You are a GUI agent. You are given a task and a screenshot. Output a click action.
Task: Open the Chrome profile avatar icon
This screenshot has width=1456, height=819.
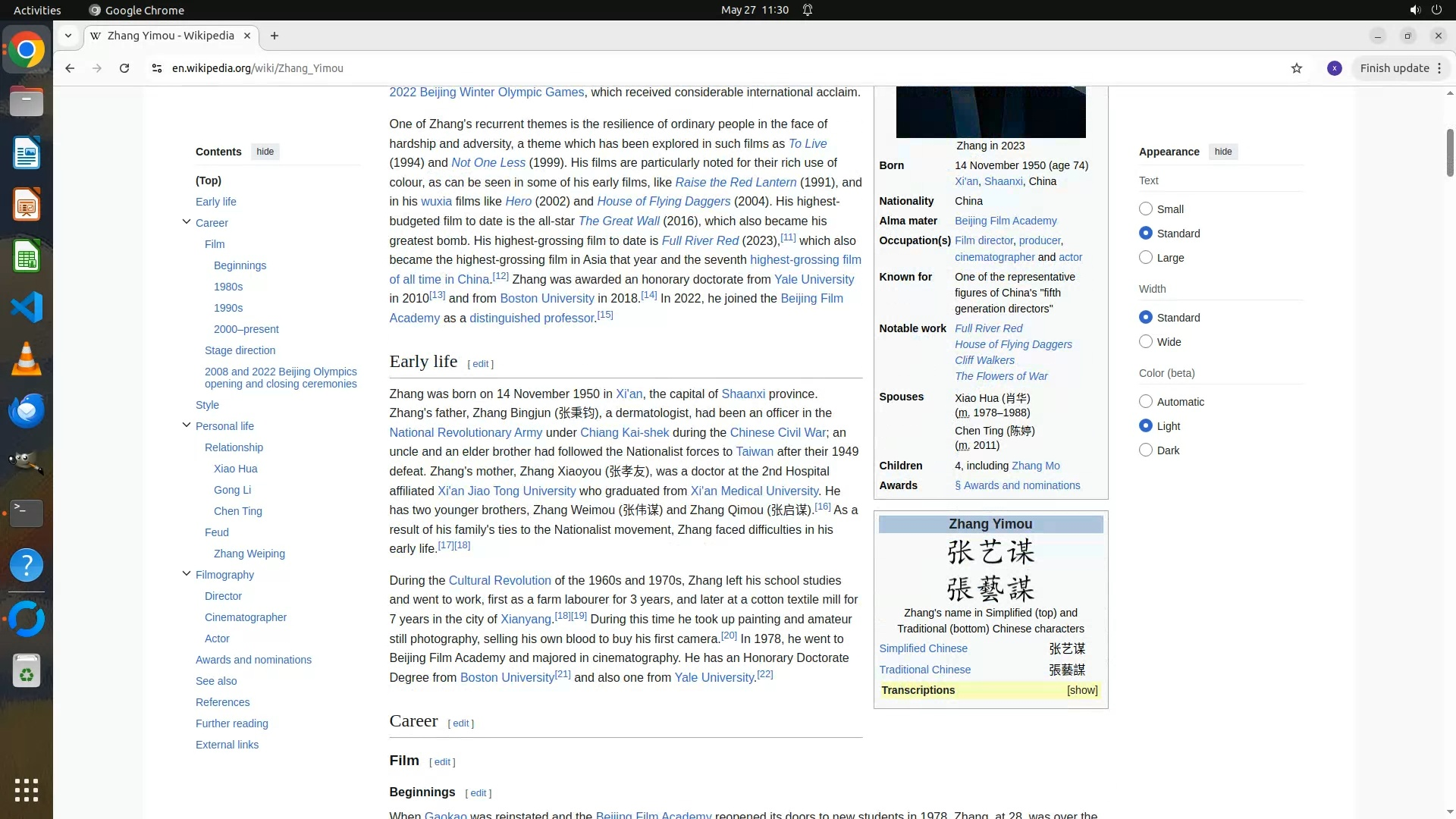pos(1335,68)
